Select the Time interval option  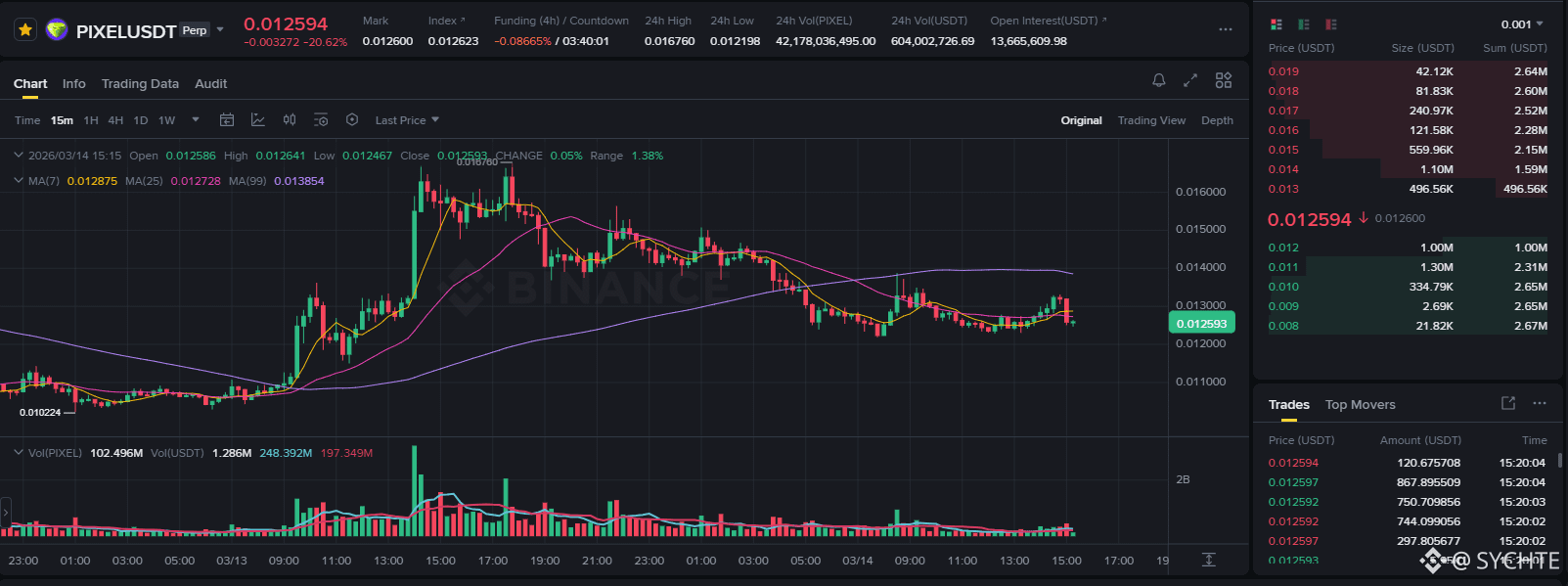click(x=27, y=120)
